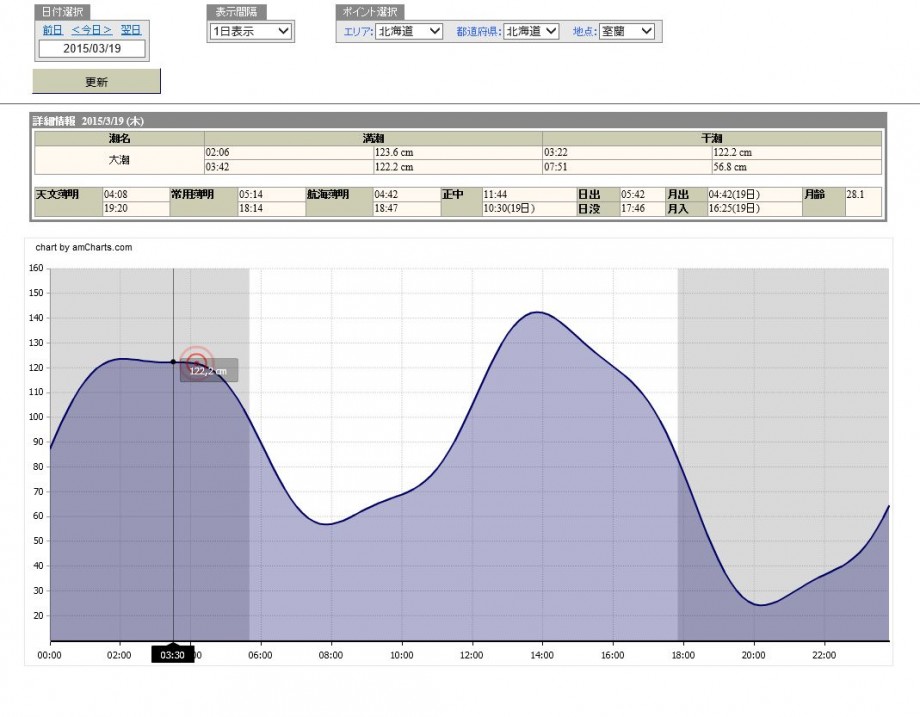The width and height of the screenshot is (920, 717).
Task: Click the 詳細情報 2015/3/19 (木) header
Action: pyautogui.click(x=88, y=121)
